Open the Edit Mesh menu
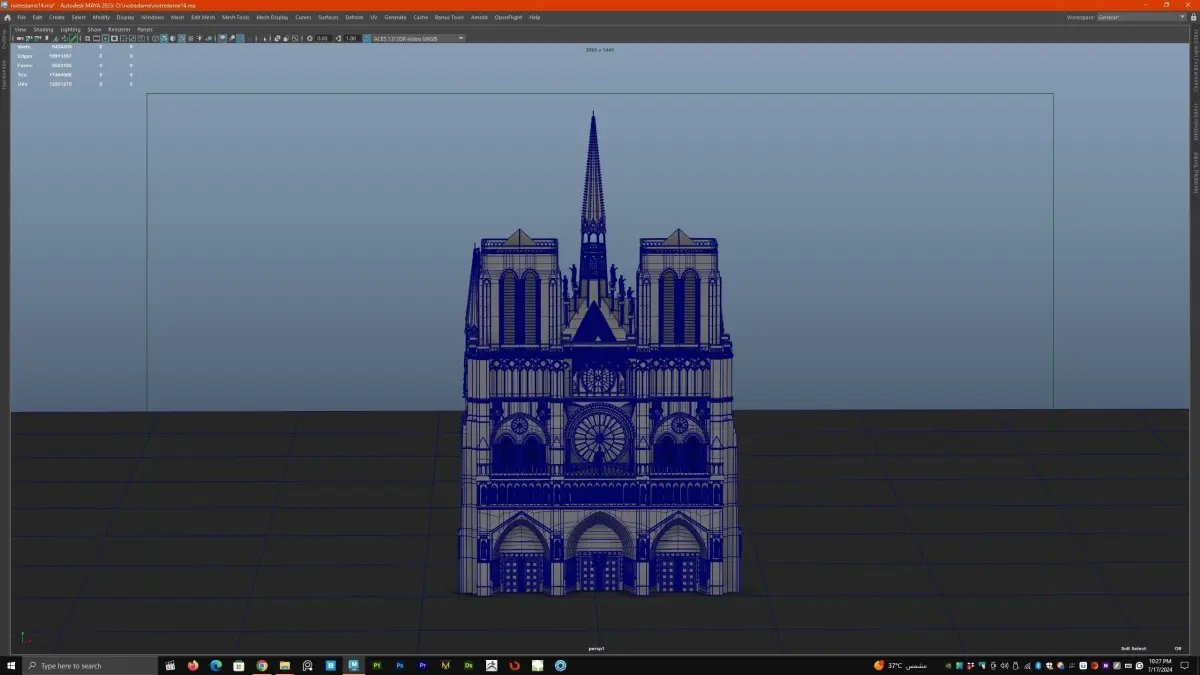1200x675 pixels. (x=203, y=17)
